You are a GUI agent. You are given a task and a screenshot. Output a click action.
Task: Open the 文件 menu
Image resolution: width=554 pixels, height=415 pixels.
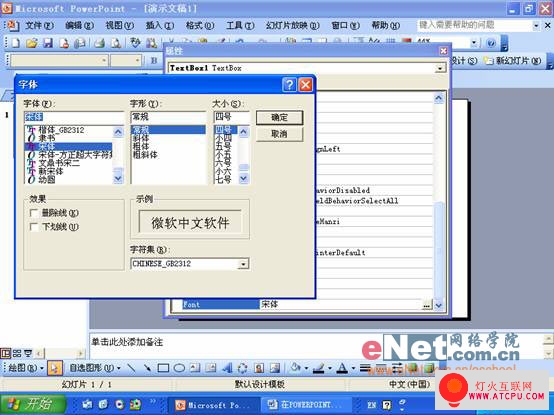coord(40,25)
